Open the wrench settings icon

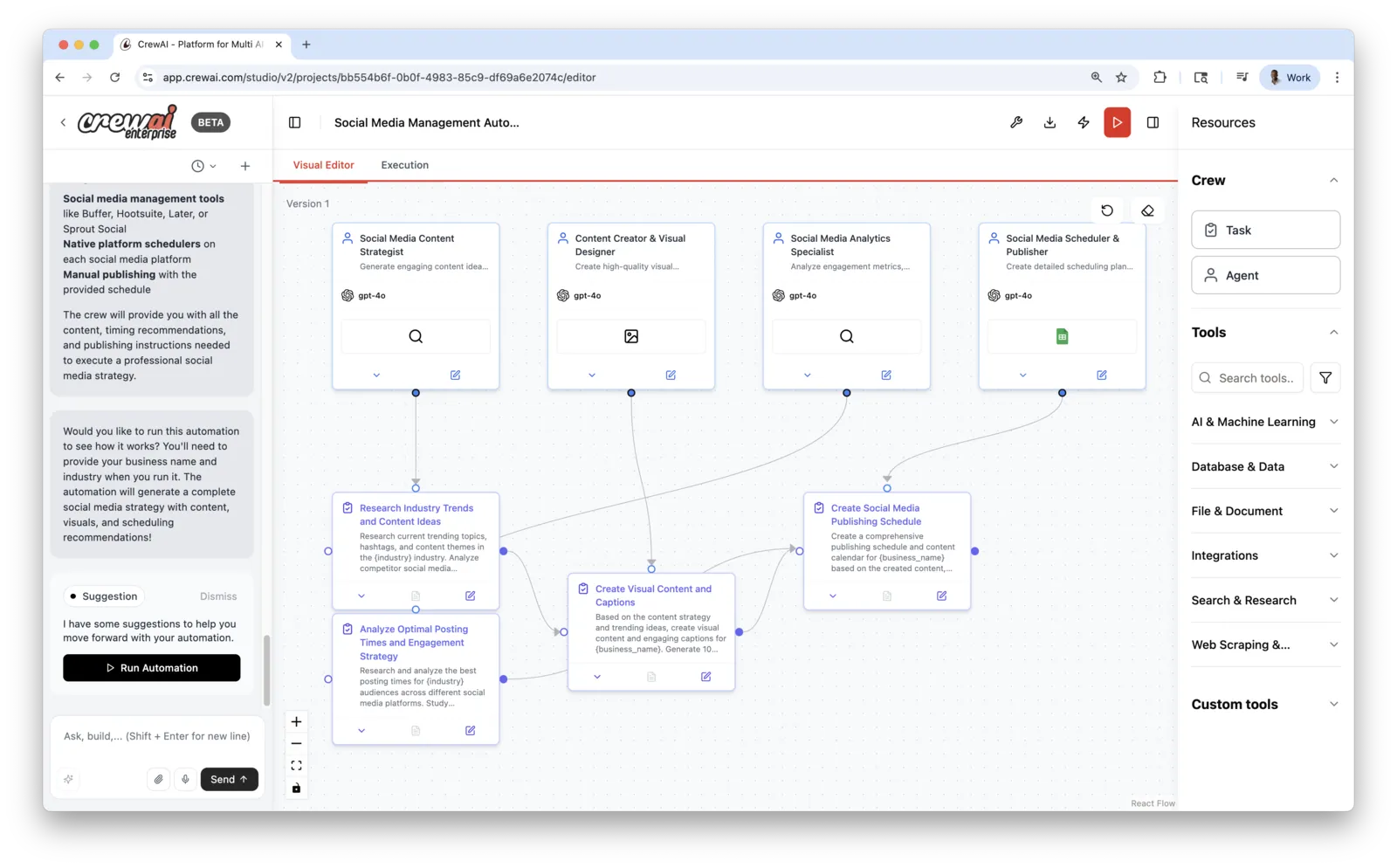coord(1016,122)
